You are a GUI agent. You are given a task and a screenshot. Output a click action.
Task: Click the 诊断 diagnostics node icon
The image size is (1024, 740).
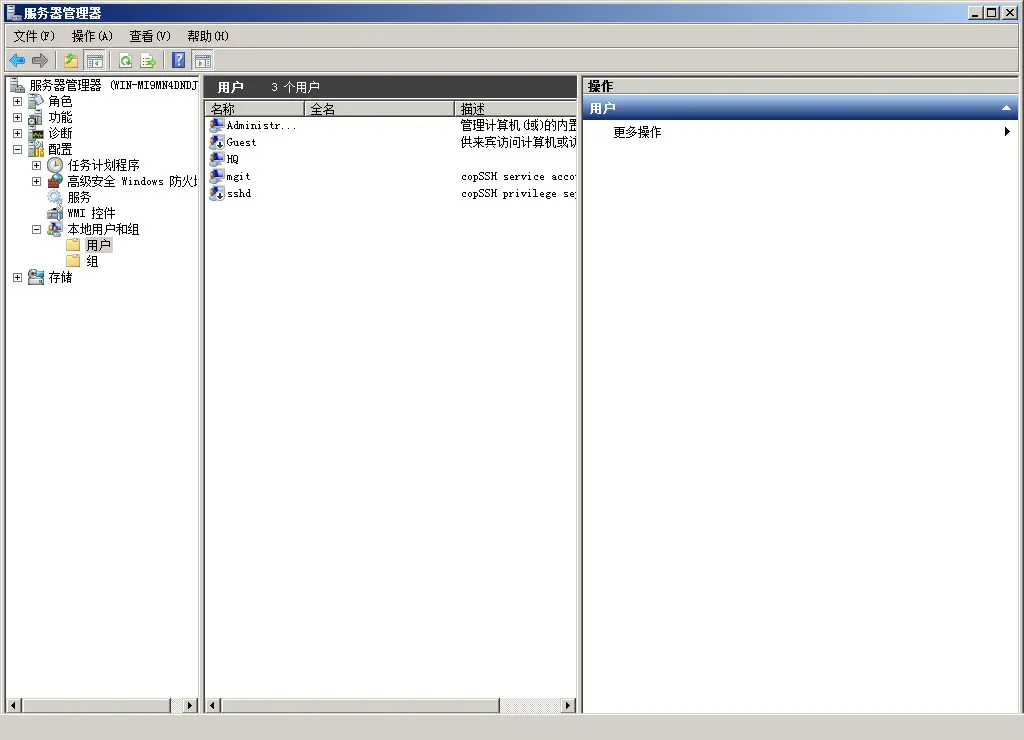(36, 133)
